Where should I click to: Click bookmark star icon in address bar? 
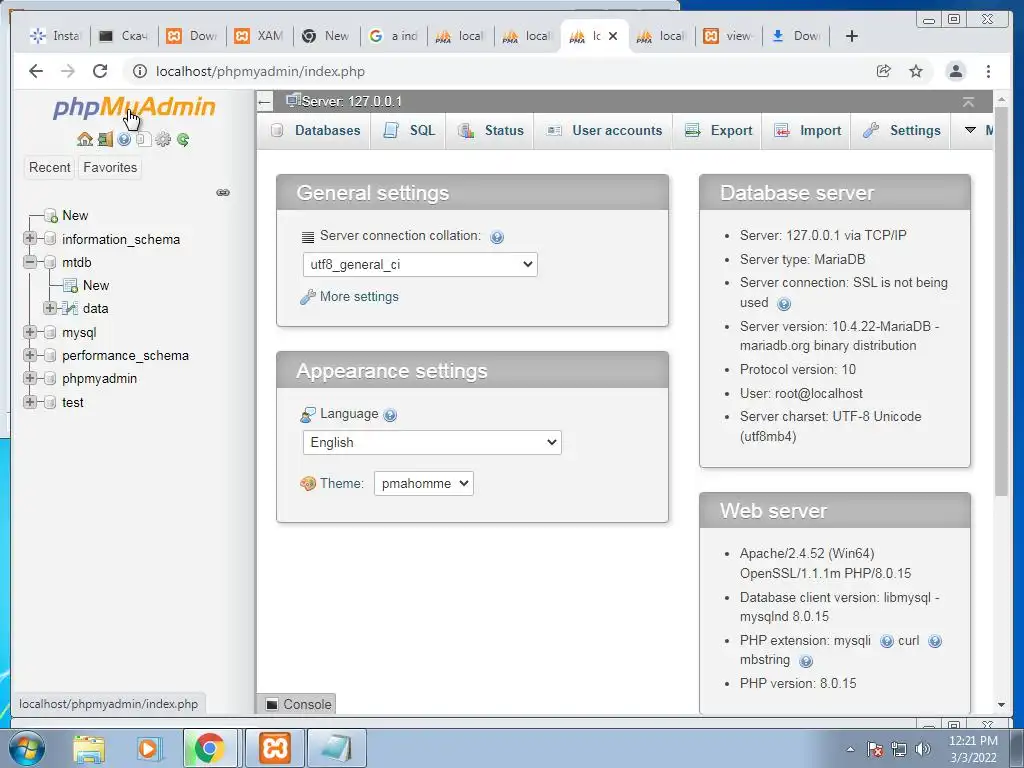(x=916, y=71)
